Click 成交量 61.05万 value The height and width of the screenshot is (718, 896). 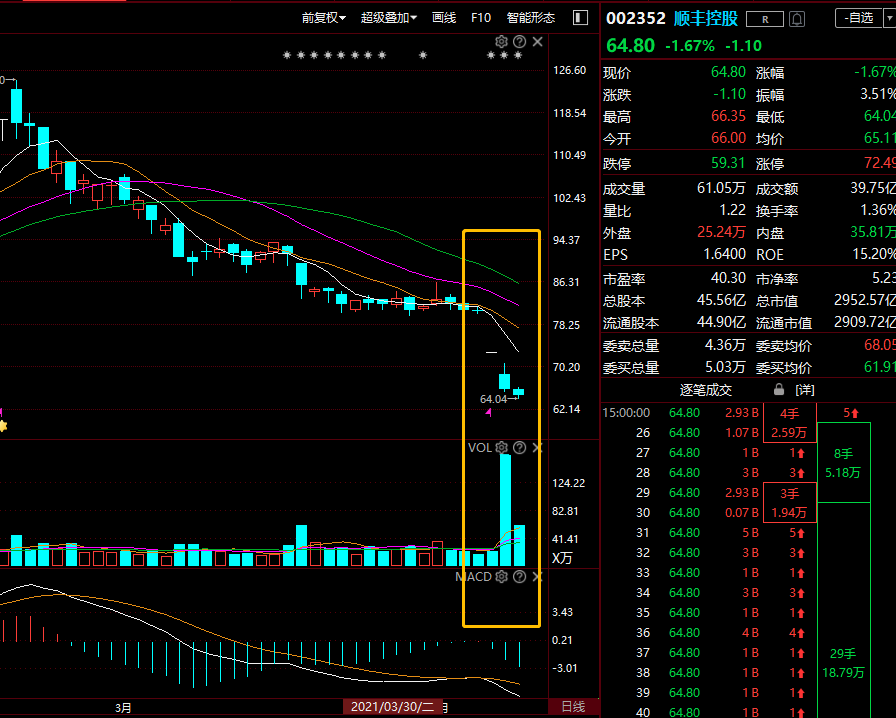pos(721,188)
